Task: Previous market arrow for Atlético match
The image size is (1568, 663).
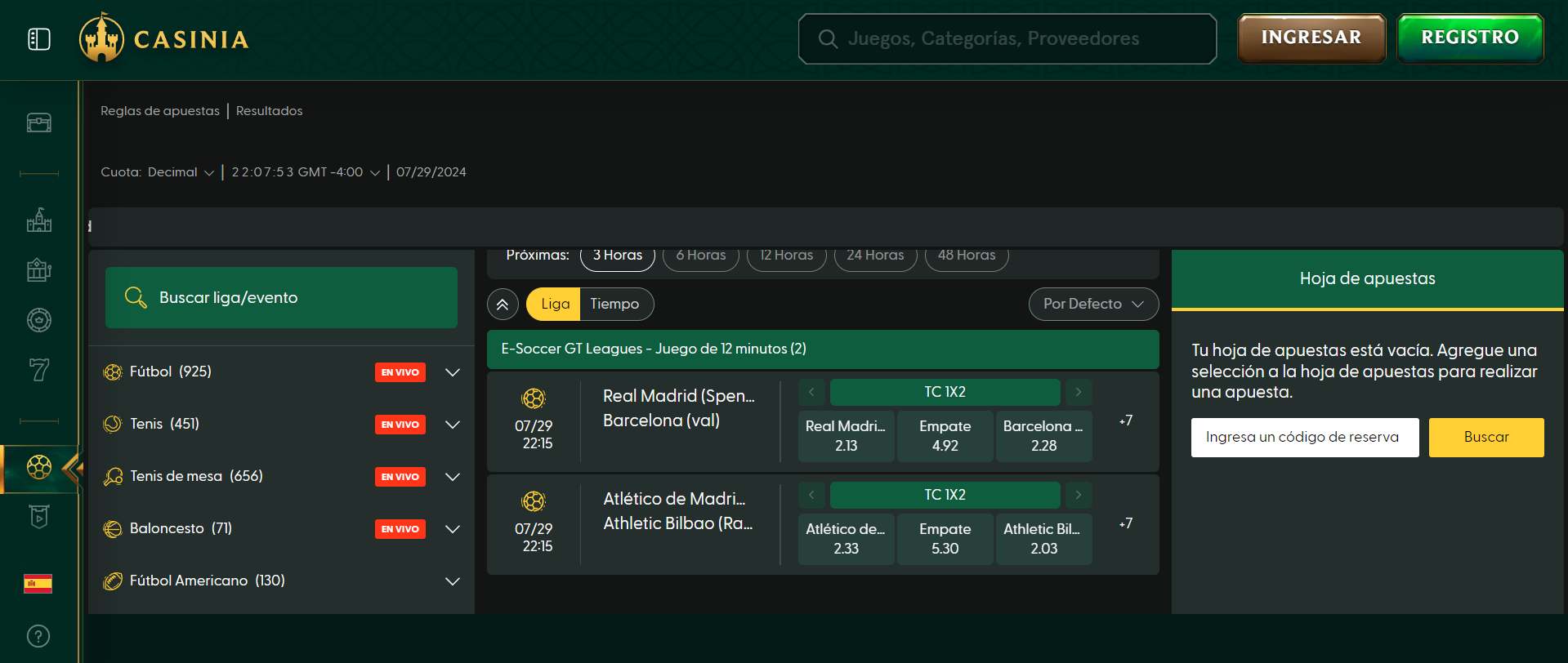Action: tap(811, 495)
